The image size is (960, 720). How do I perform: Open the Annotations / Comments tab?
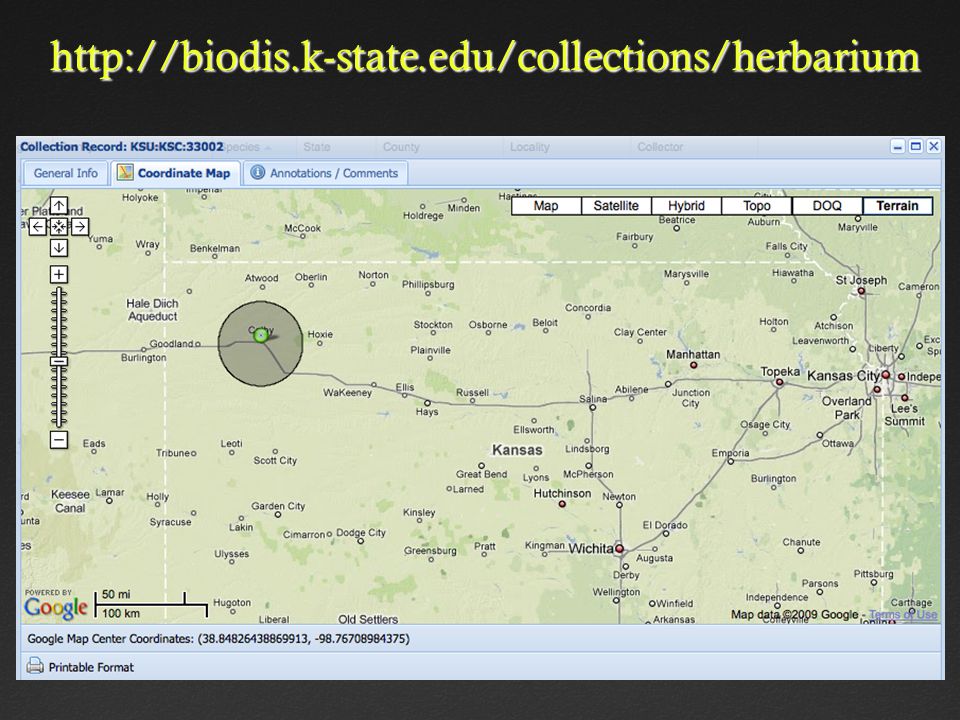coord(326,173)
